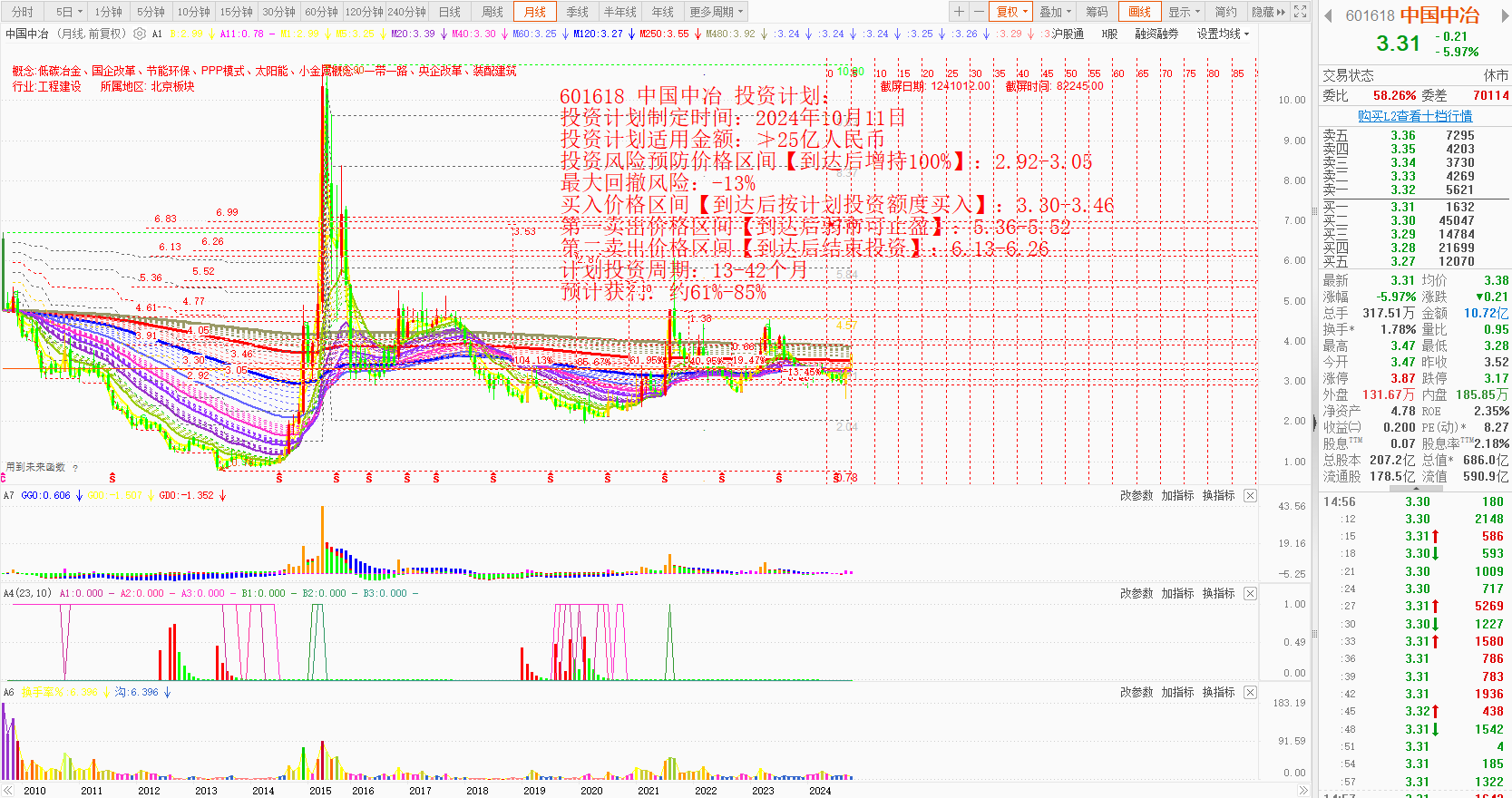Switch to 分时 intraday tab
Screen dimensions: 1512x798
coord(22,12)
